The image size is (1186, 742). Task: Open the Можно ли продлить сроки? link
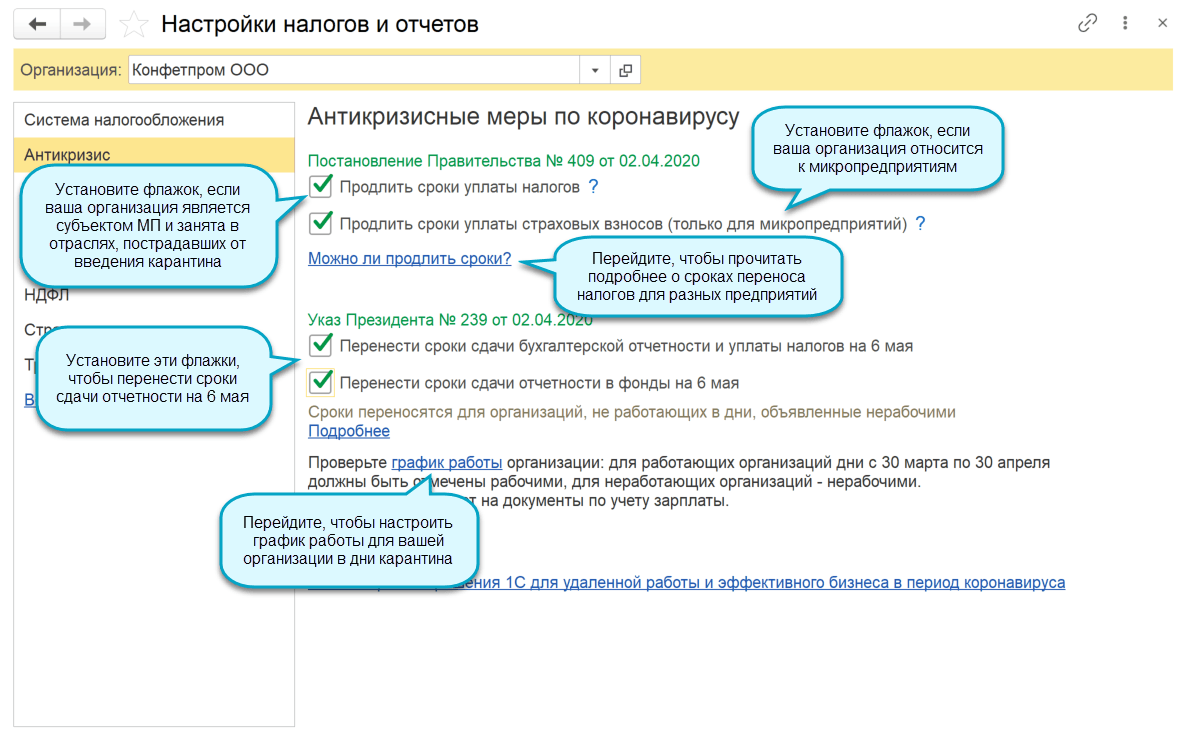pyautogui.click(x=409, y=259)
